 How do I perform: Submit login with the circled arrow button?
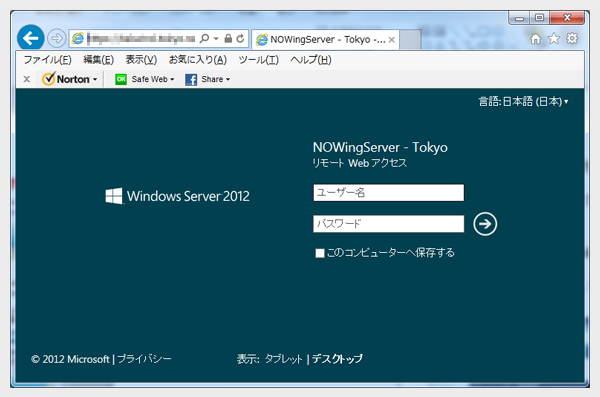click(485, 224)
